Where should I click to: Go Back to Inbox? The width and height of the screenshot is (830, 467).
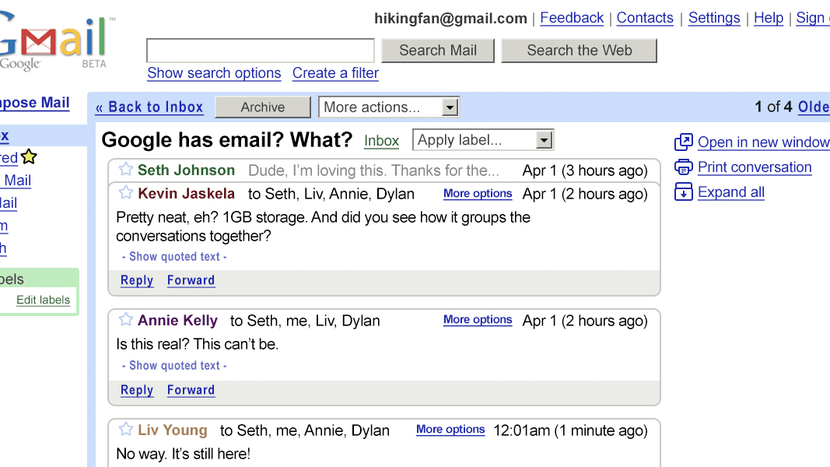[x=149, y=107]
